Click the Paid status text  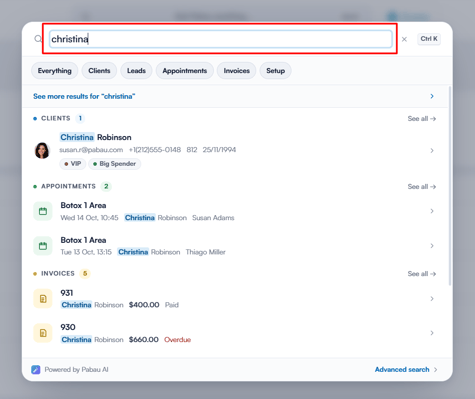point(172,305)
